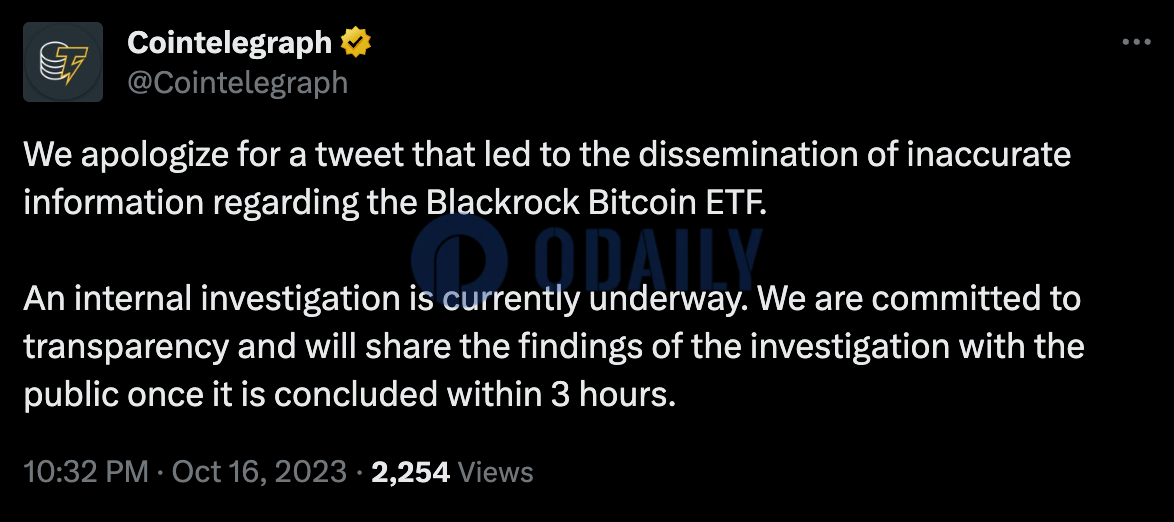The image size is (1174, 522).
Task: Click the word "transparency" in the tweet
Action: [126, 349]
